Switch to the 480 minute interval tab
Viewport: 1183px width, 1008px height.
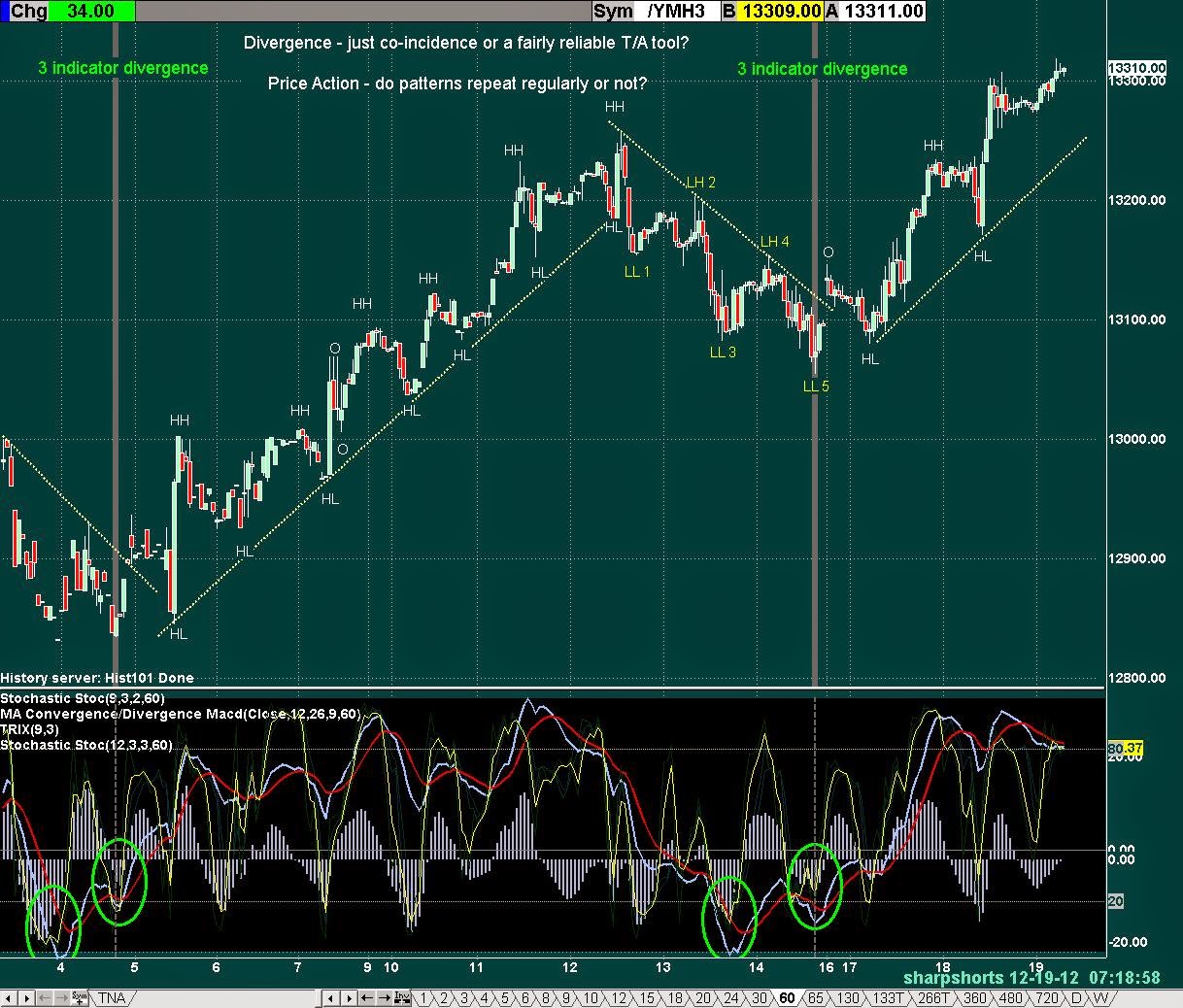point(1011,998)
